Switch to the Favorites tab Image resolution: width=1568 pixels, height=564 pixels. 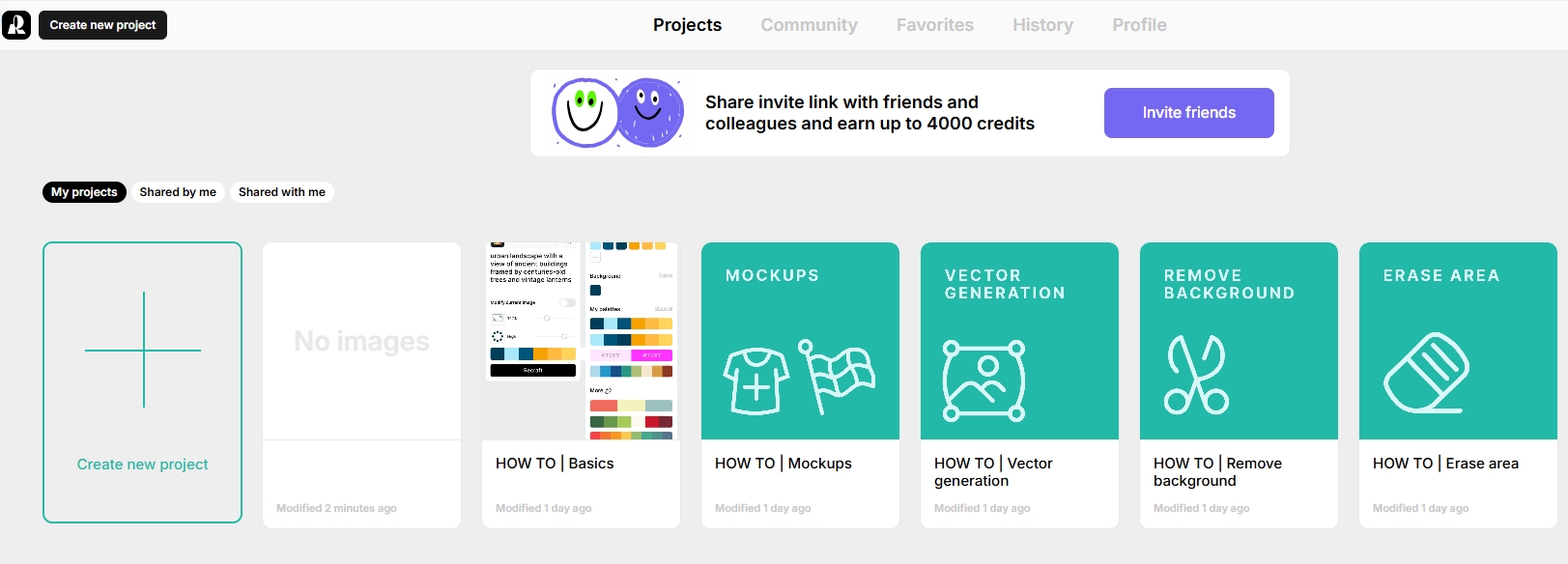[934, 25]
